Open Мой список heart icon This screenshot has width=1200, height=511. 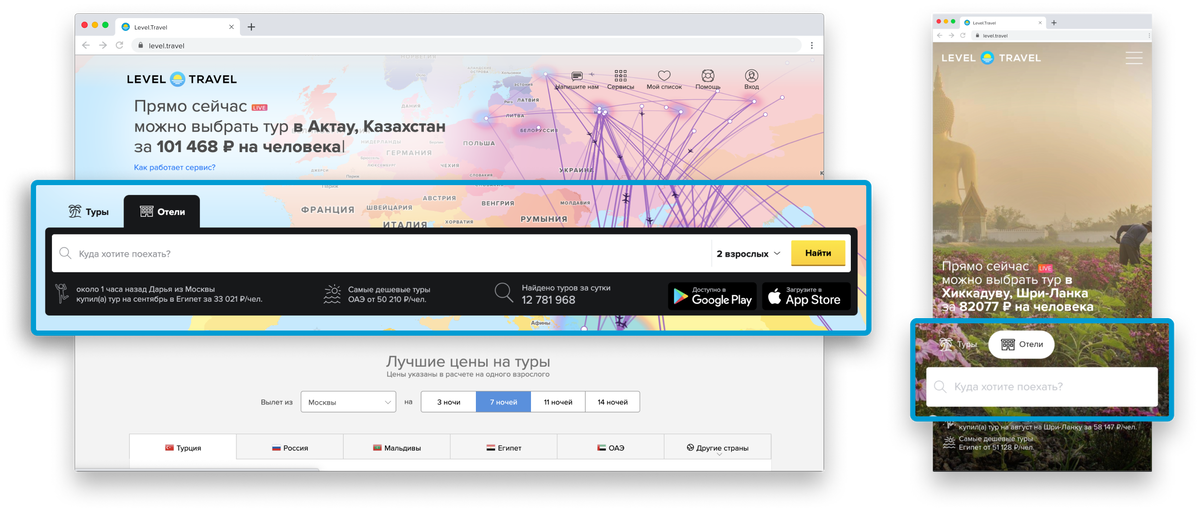664,76
